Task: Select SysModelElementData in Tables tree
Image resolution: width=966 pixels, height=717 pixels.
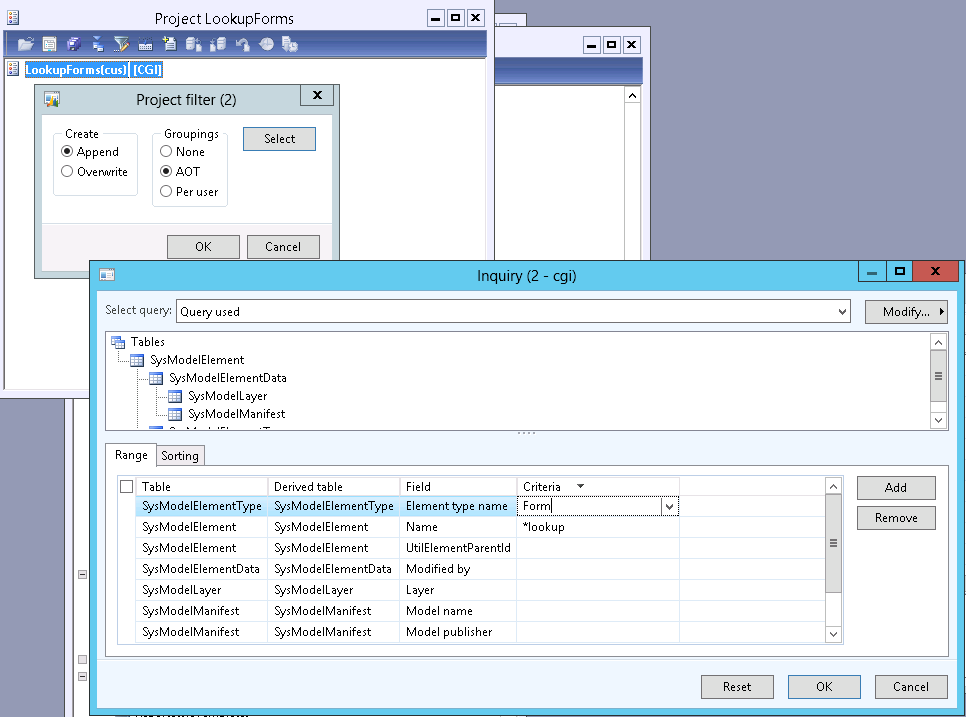Action: [x=227, y=378]
